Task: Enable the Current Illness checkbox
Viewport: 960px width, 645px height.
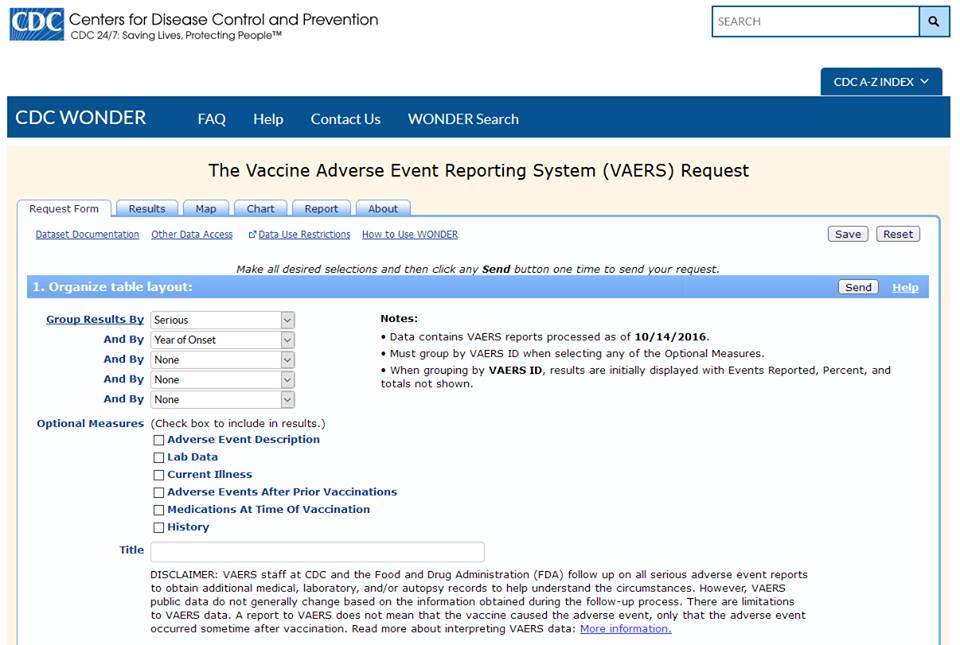Action: click(x=159, y=475)
